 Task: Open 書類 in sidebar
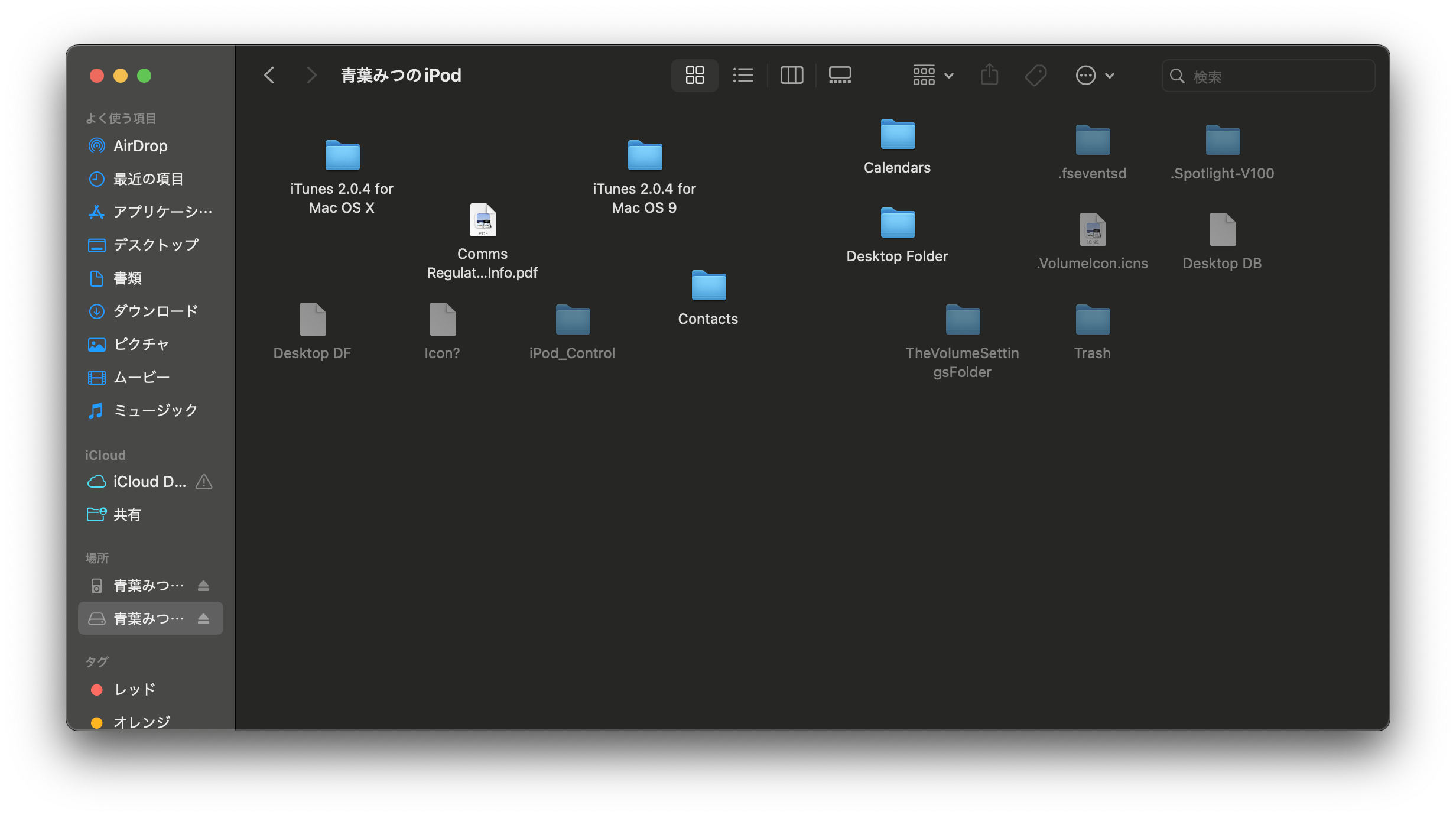point(150,278)
